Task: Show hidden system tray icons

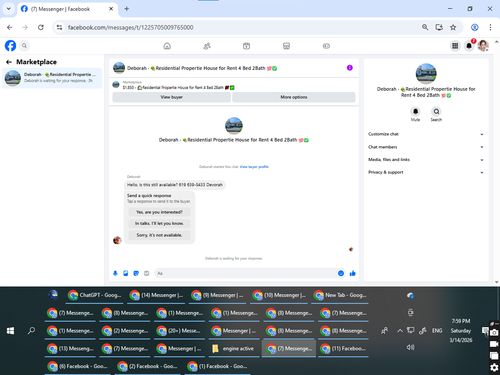Action: click(400, 331)
